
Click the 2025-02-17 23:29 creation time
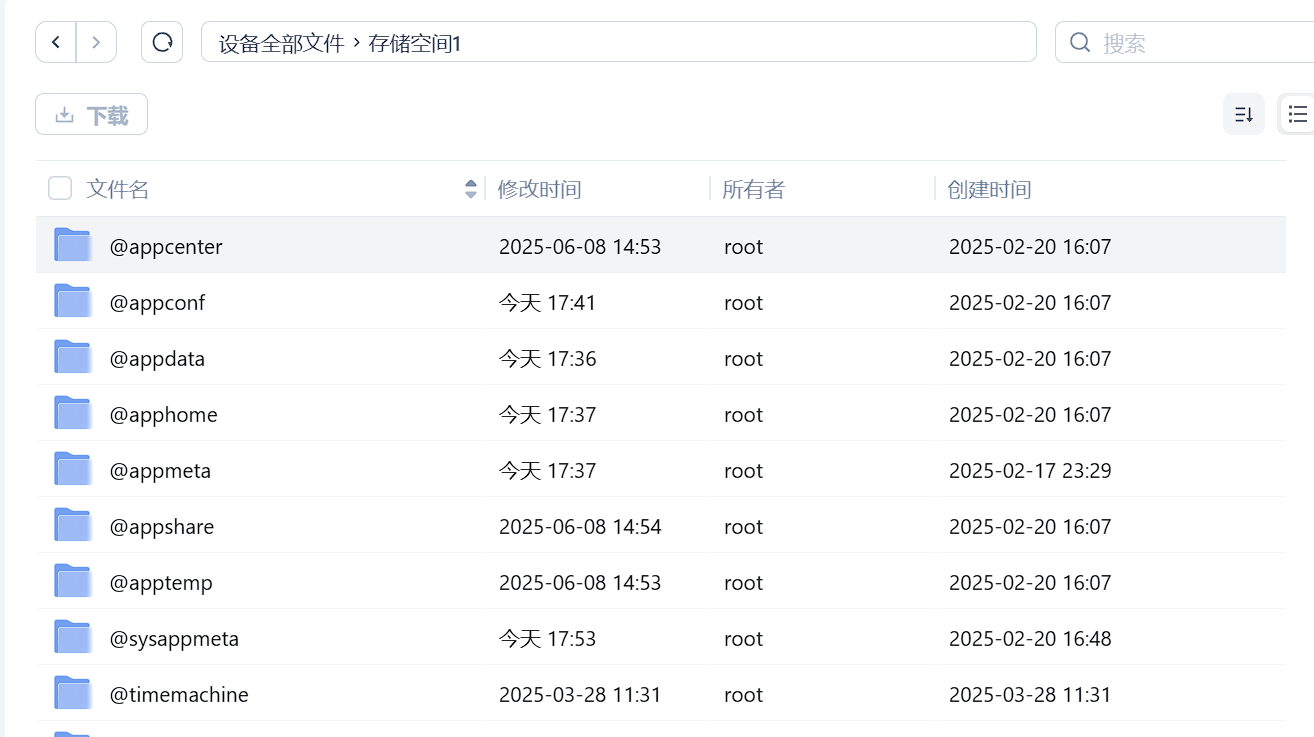(1030, 470)
